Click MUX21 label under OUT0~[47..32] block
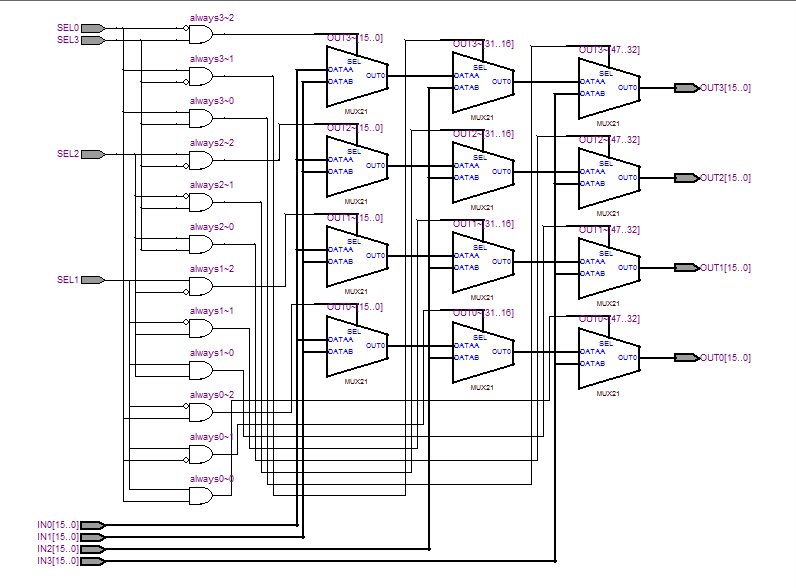The image size is (796, 588). (x=608, y=394)
